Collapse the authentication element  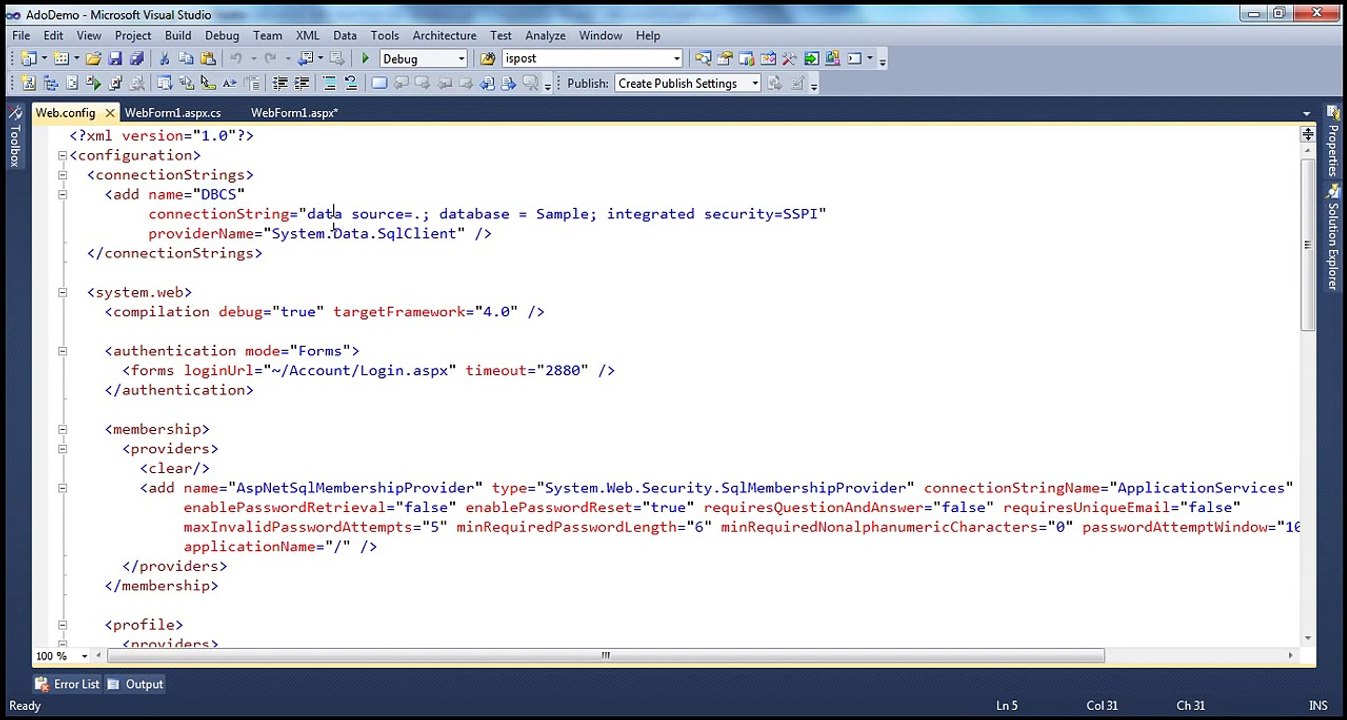pyautogui.click(x=62, y=351)
